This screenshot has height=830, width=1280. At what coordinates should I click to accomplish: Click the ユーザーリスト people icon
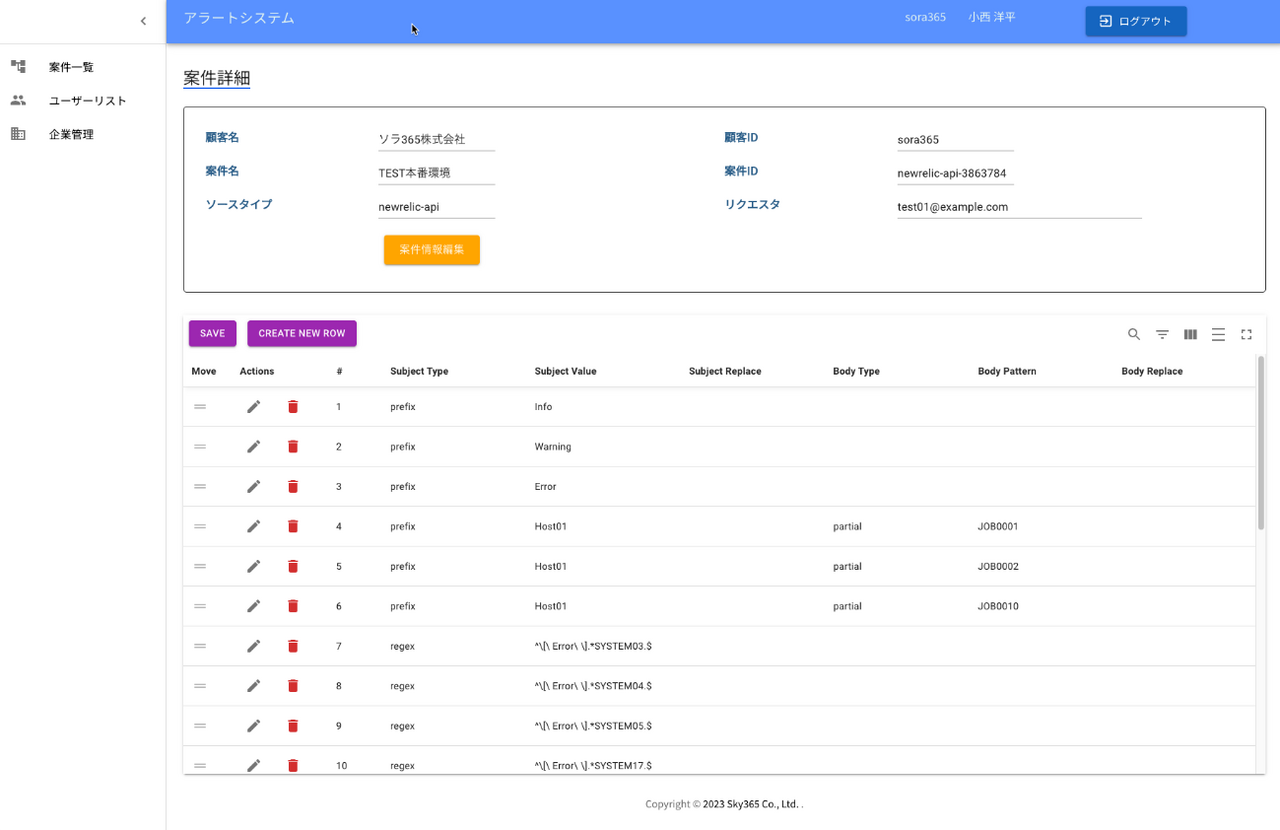click(x=17, y=100)
